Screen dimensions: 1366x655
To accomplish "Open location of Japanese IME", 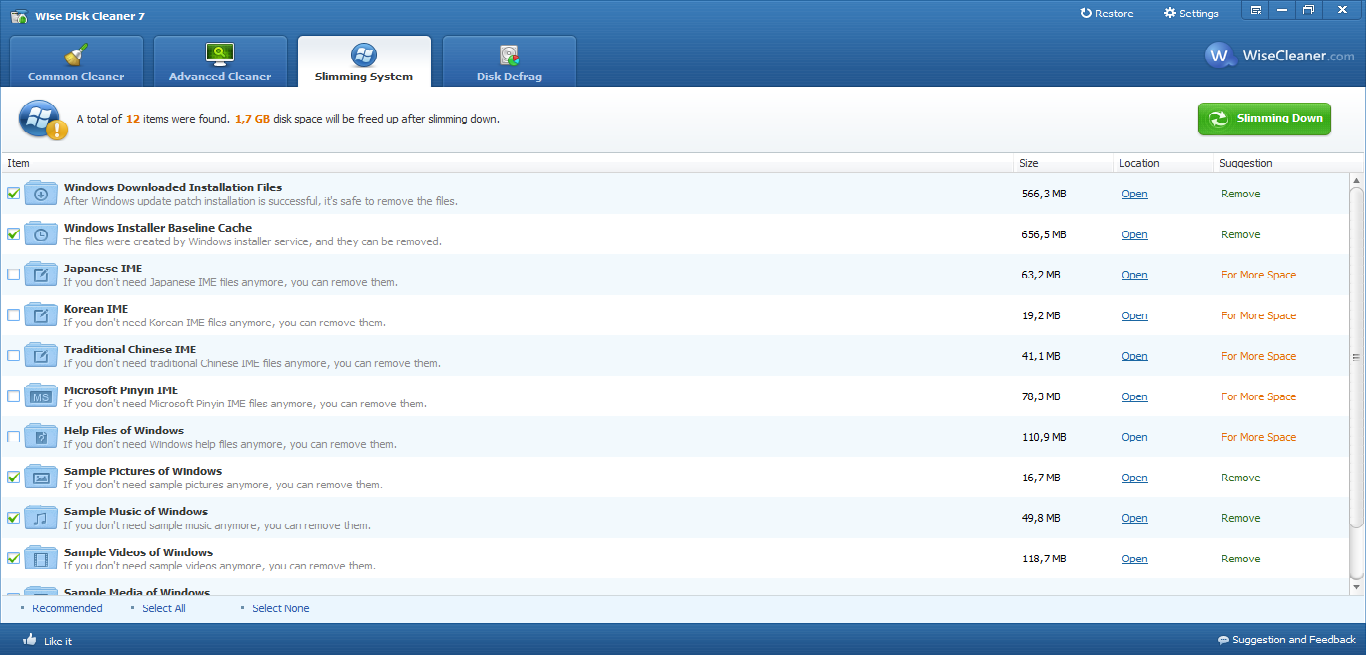I will click(x=1134, y=275).
